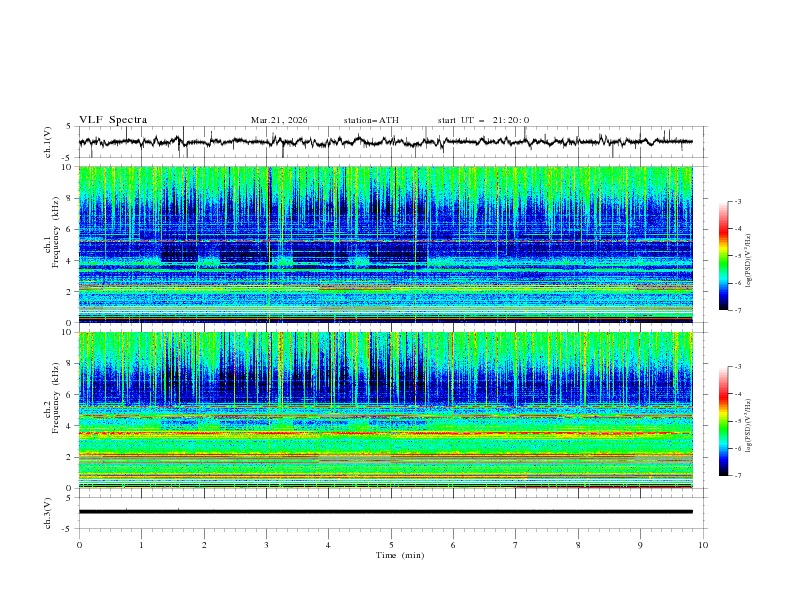
Task: Select the ch.1 "Frequency (kHz)" axis label
Action: click(x=56, y=231)
